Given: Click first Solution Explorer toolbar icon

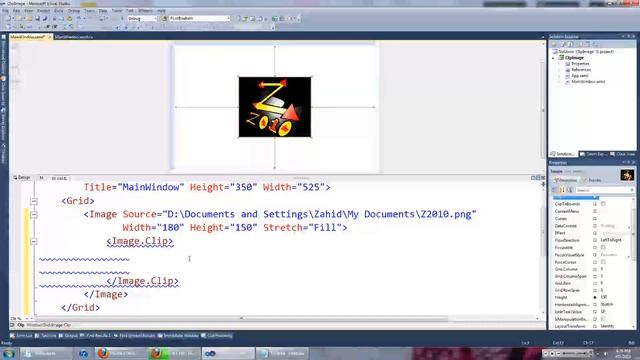Looking at the screenshot, I should point(554,44).
